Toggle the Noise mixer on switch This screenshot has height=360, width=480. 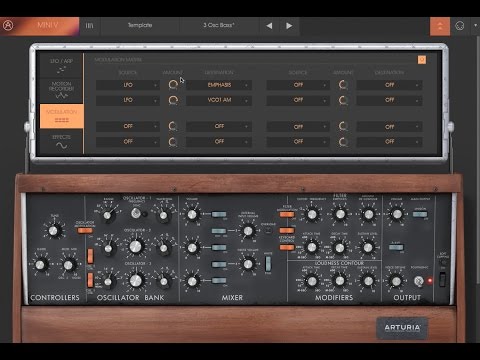tap(219, 264)
